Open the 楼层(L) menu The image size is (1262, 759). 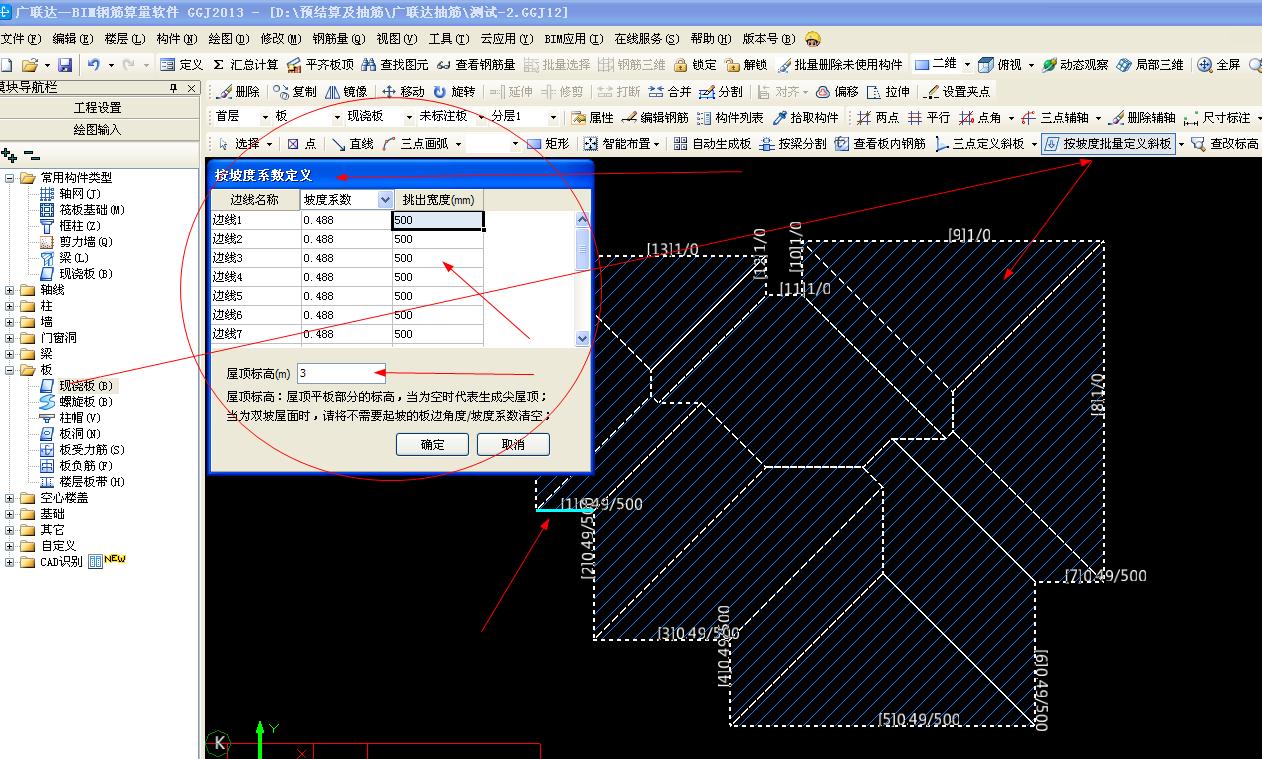point(124,39)
